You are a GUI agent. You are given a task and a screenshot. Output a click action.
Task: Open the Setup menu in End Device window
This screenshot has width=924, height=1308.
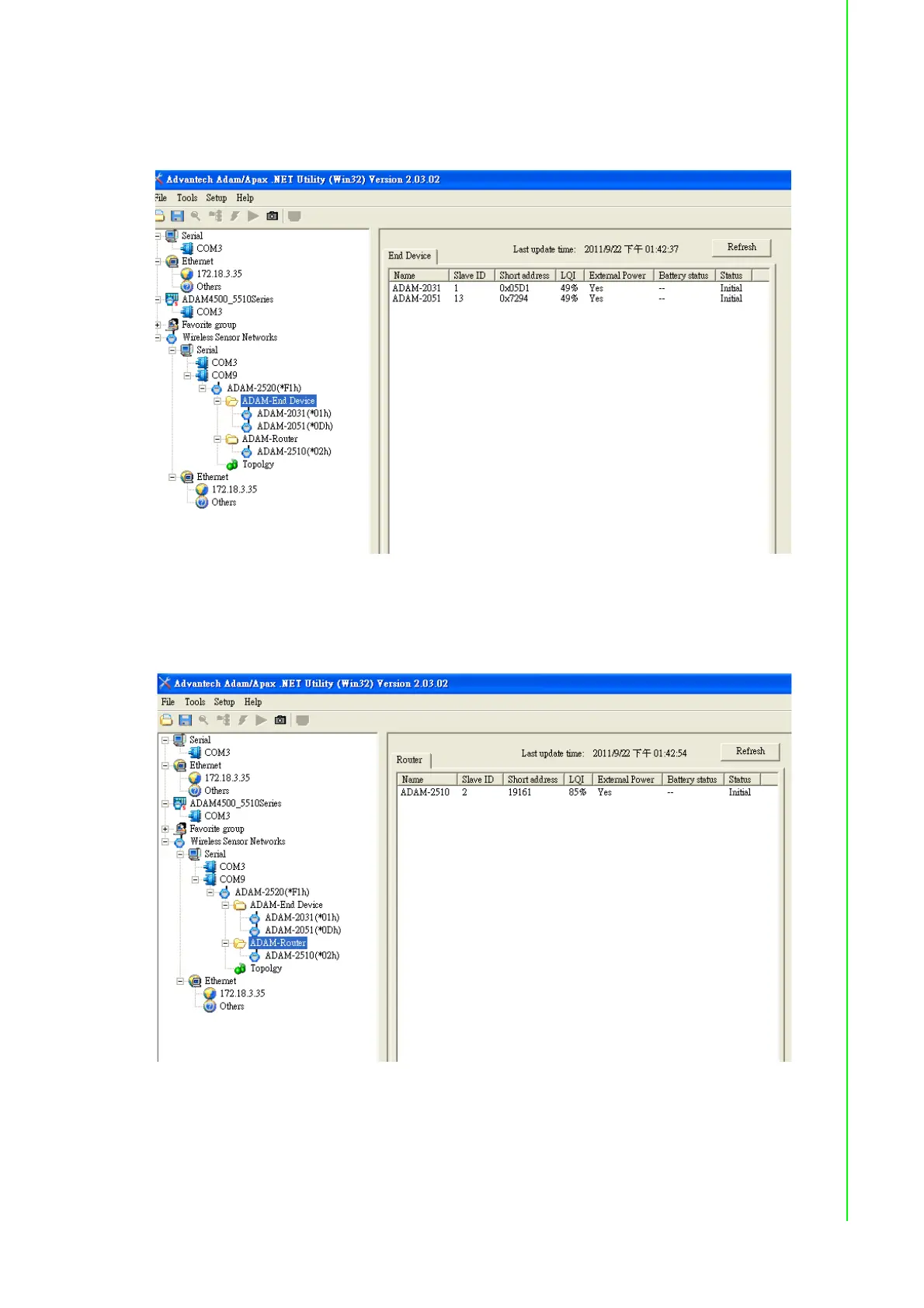point(217,198)
